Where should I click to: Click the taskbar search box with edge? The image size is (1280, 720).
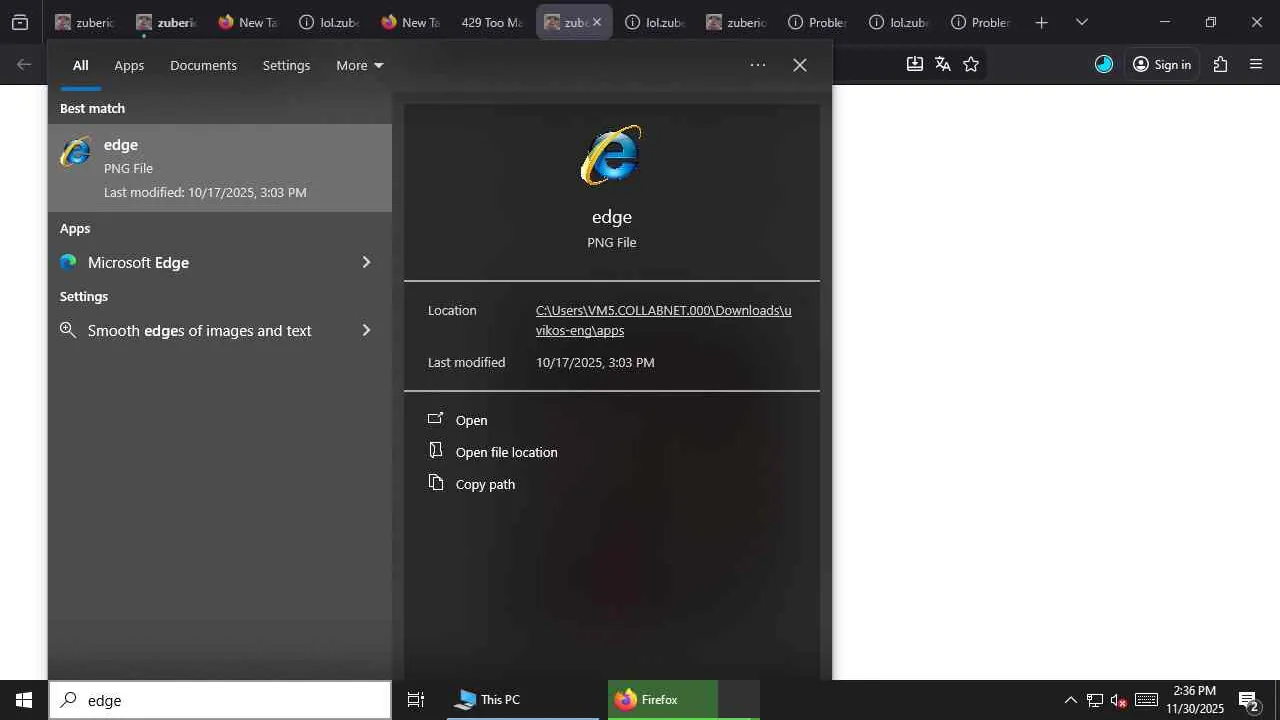(x=220, y=700)
